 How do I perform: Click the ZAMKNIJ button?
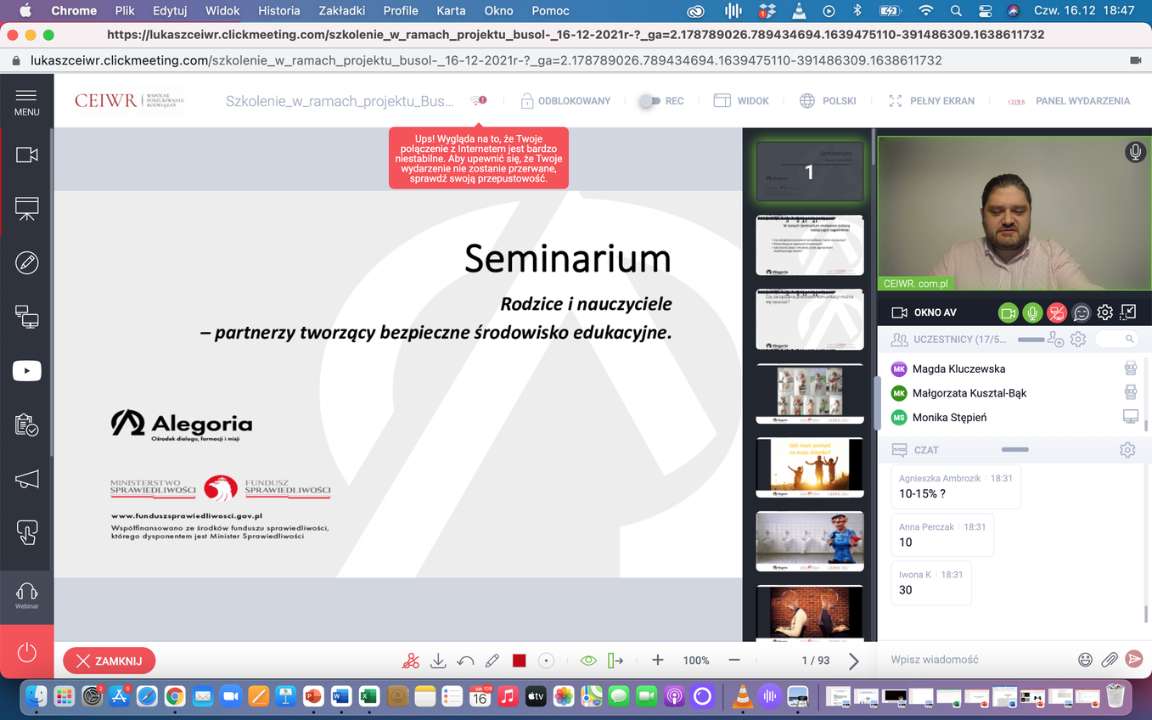[x=109, y=661]
